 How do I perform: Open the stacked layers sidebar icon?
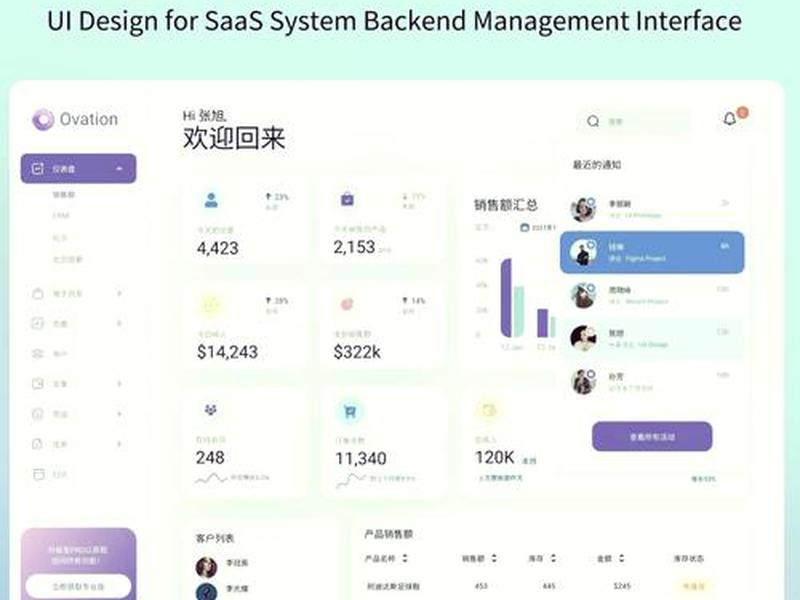pos(38,354)
